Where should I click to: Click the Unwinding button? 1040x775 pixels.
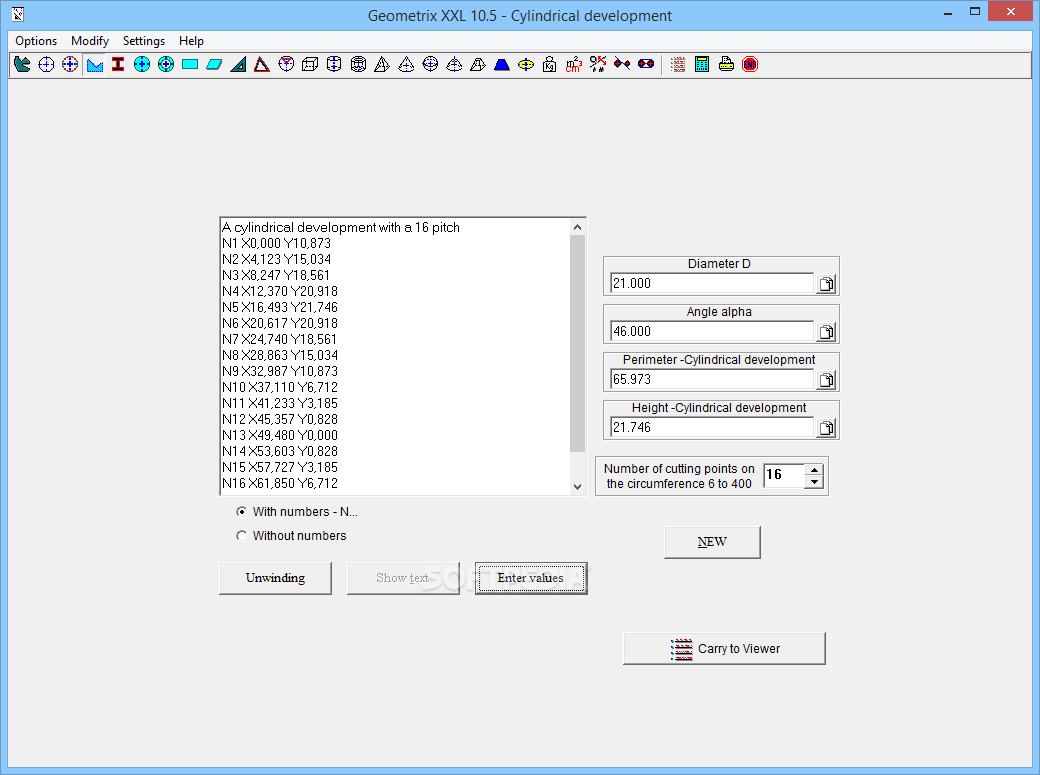click(x=275, y=578)
